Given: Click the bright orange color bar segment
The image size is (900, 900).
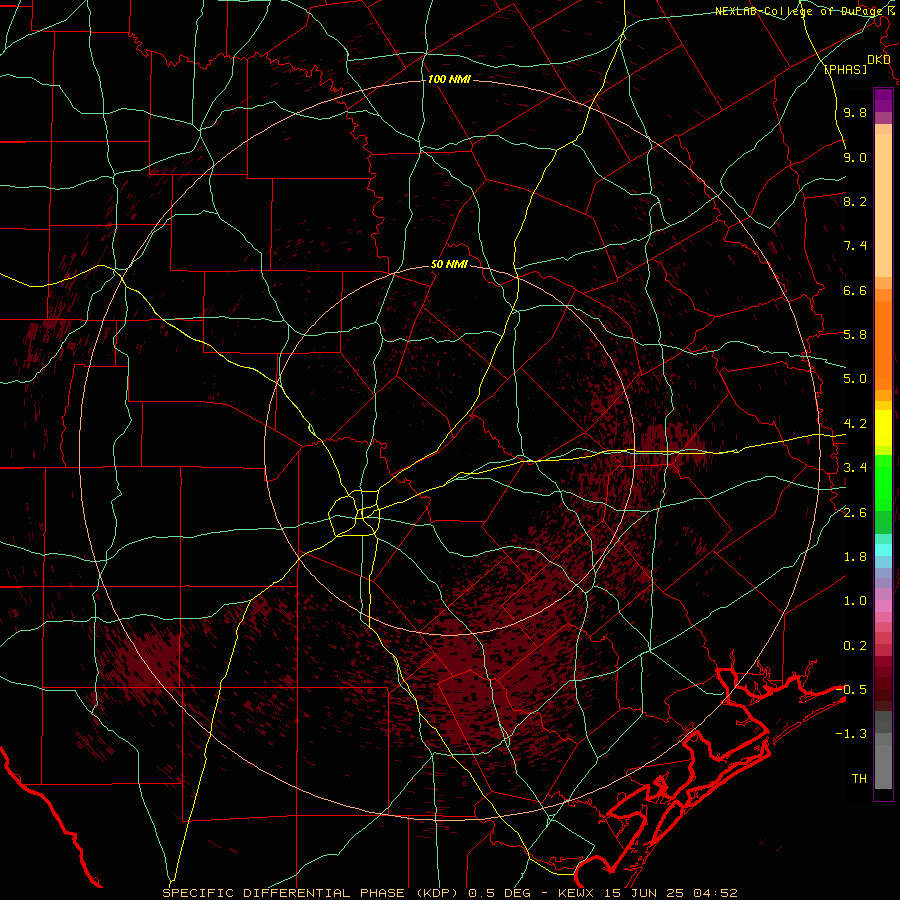Looking at the screenshot, I should (x=883, y=344).
